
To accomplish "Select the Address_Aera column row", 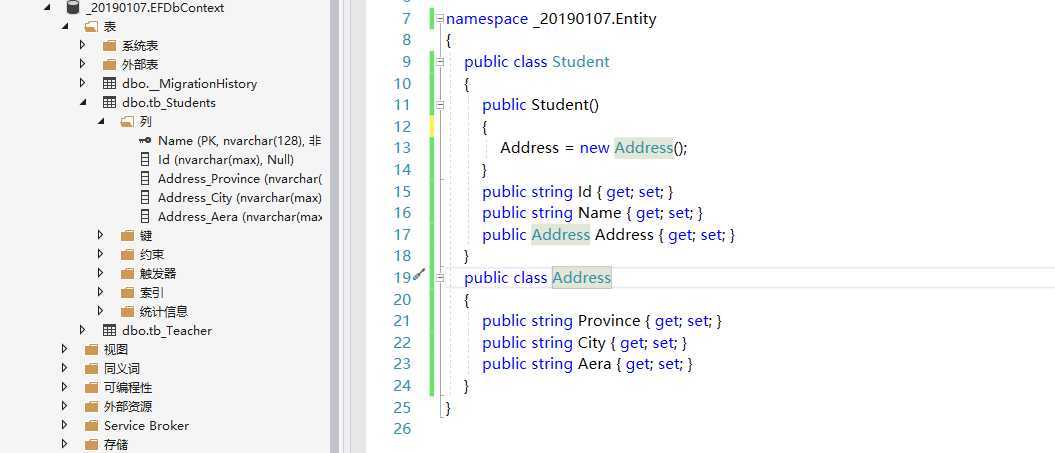I will tap(240, 216).
